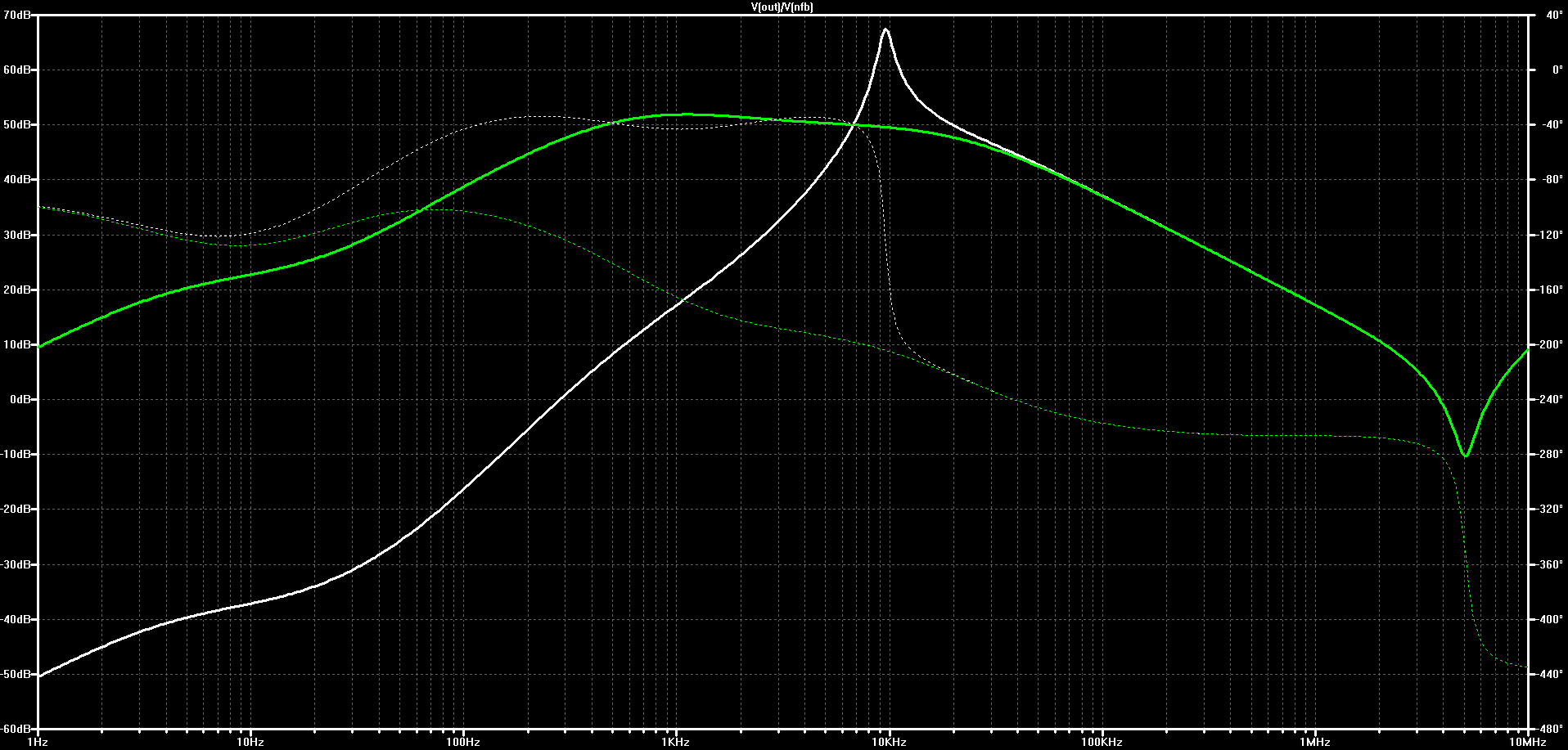Click the 20dB magnitude axis label
The width and height of the screenshot is (1568, 750).
[16, 290]
